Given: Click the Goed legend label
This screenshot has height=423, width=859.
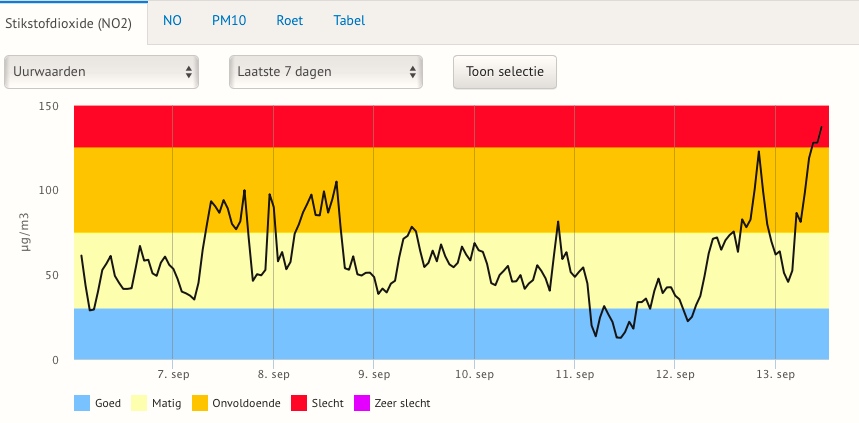Looking at the screenshot, I should 107,403.
